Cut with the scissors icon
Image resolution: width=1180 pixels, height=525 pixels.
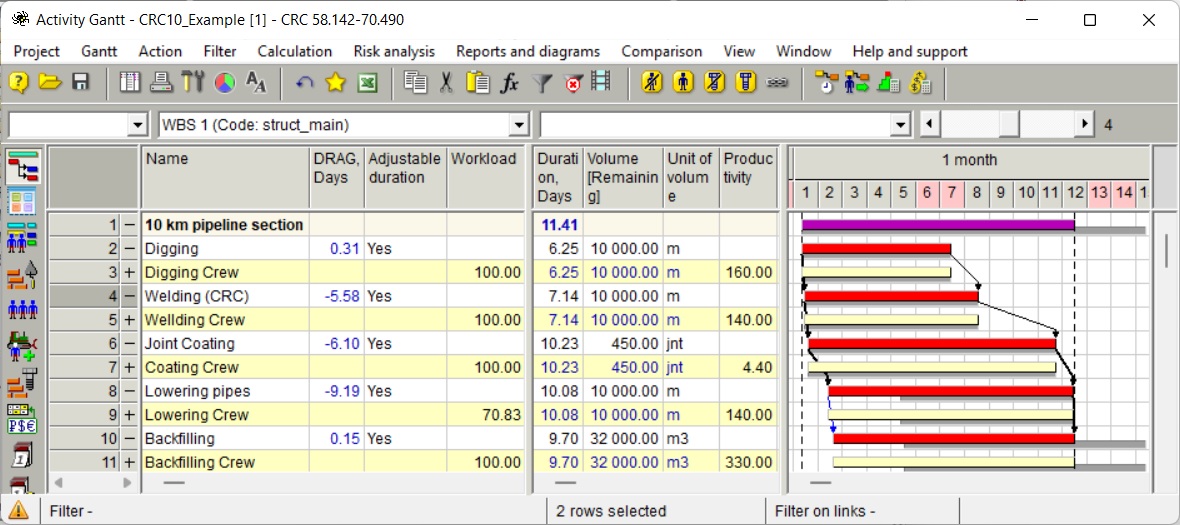point(446,83)
